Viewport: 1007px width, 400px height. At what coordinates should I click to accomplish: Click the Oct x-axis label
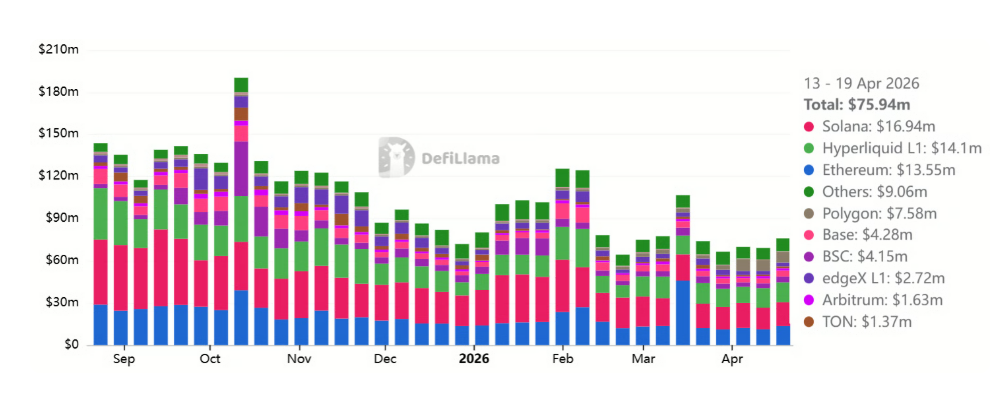coord(210,359)
